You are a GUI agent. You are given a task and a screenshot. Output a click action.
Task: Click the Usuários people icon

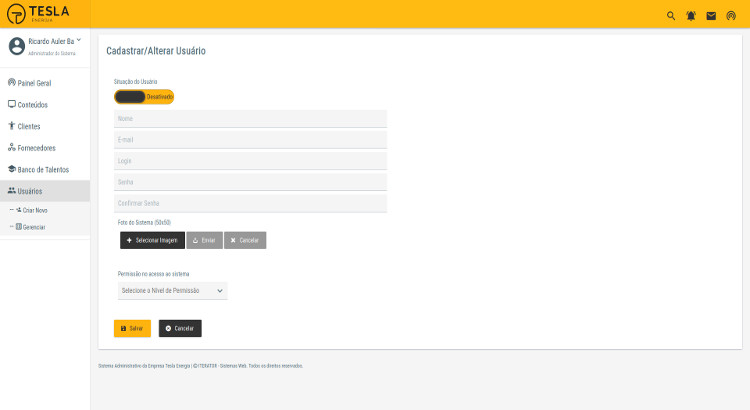pos(11,190)
